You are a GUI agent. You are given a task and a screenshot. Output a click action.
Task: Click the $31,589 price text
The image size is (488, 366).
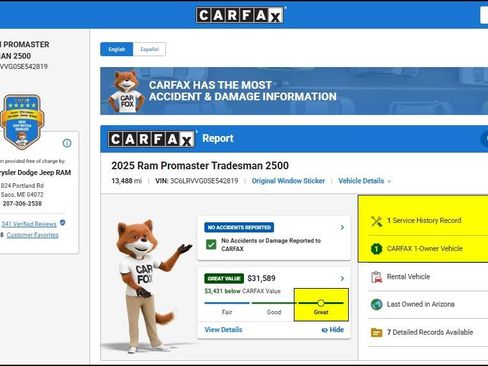click(261, 278)
